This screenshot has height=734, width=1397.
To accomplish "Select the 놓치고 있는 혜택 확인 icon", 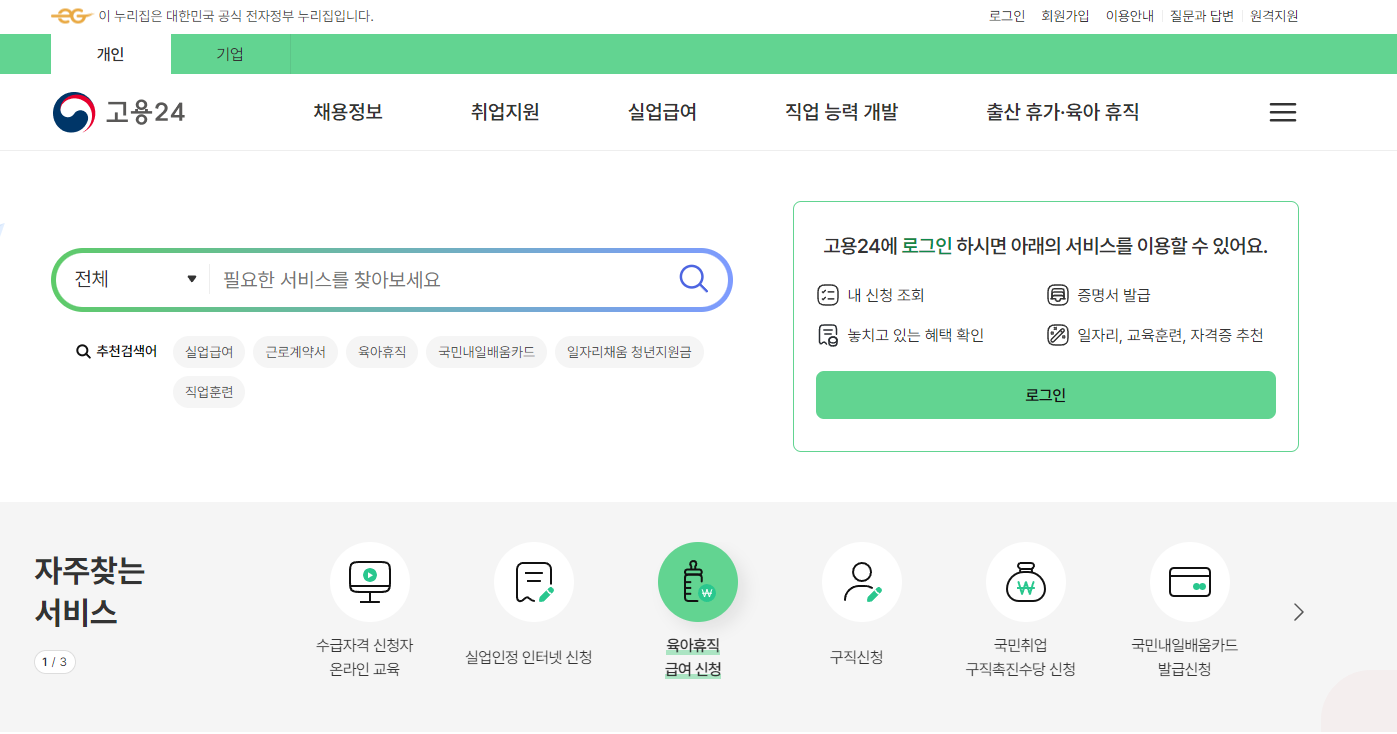I will [827, 335].
